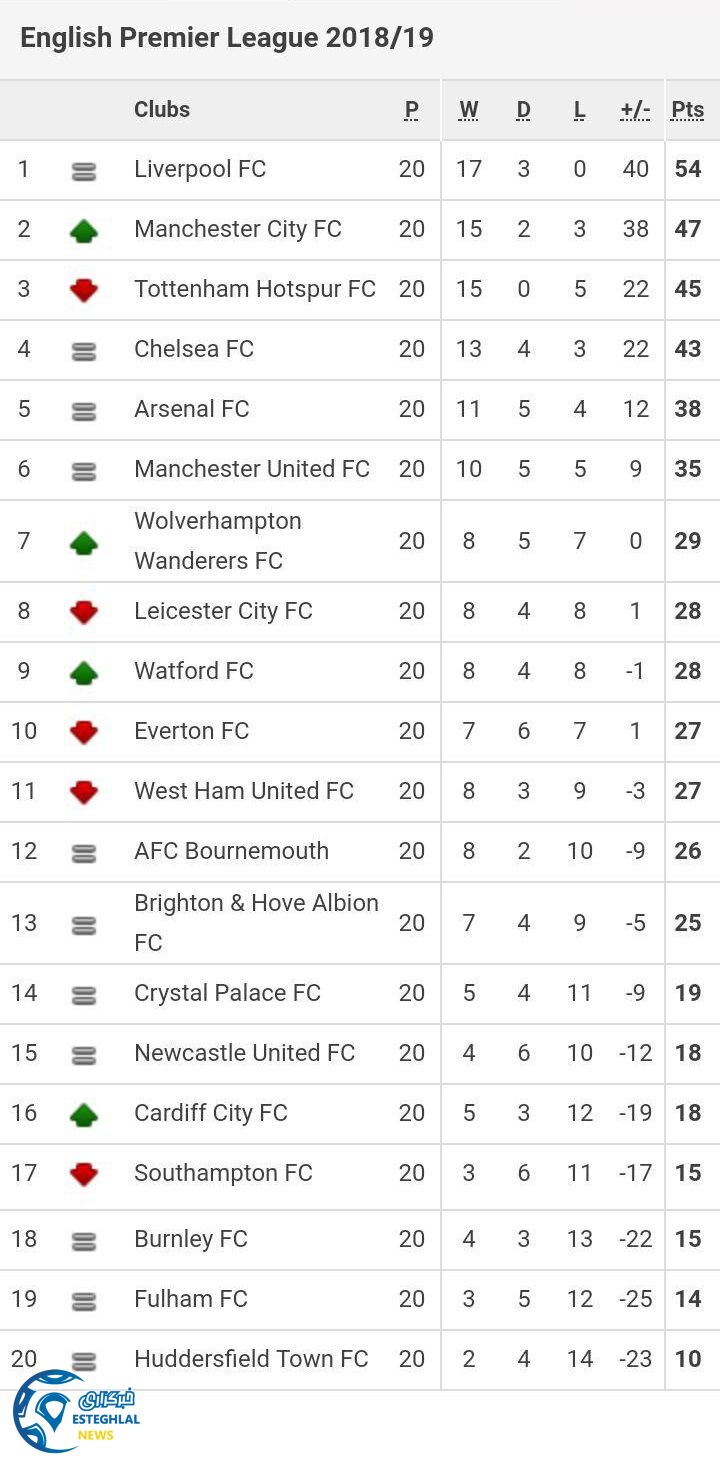
Task: Click the red down arrow beside Tottenham Hotspur
Action: coord(84,291)
